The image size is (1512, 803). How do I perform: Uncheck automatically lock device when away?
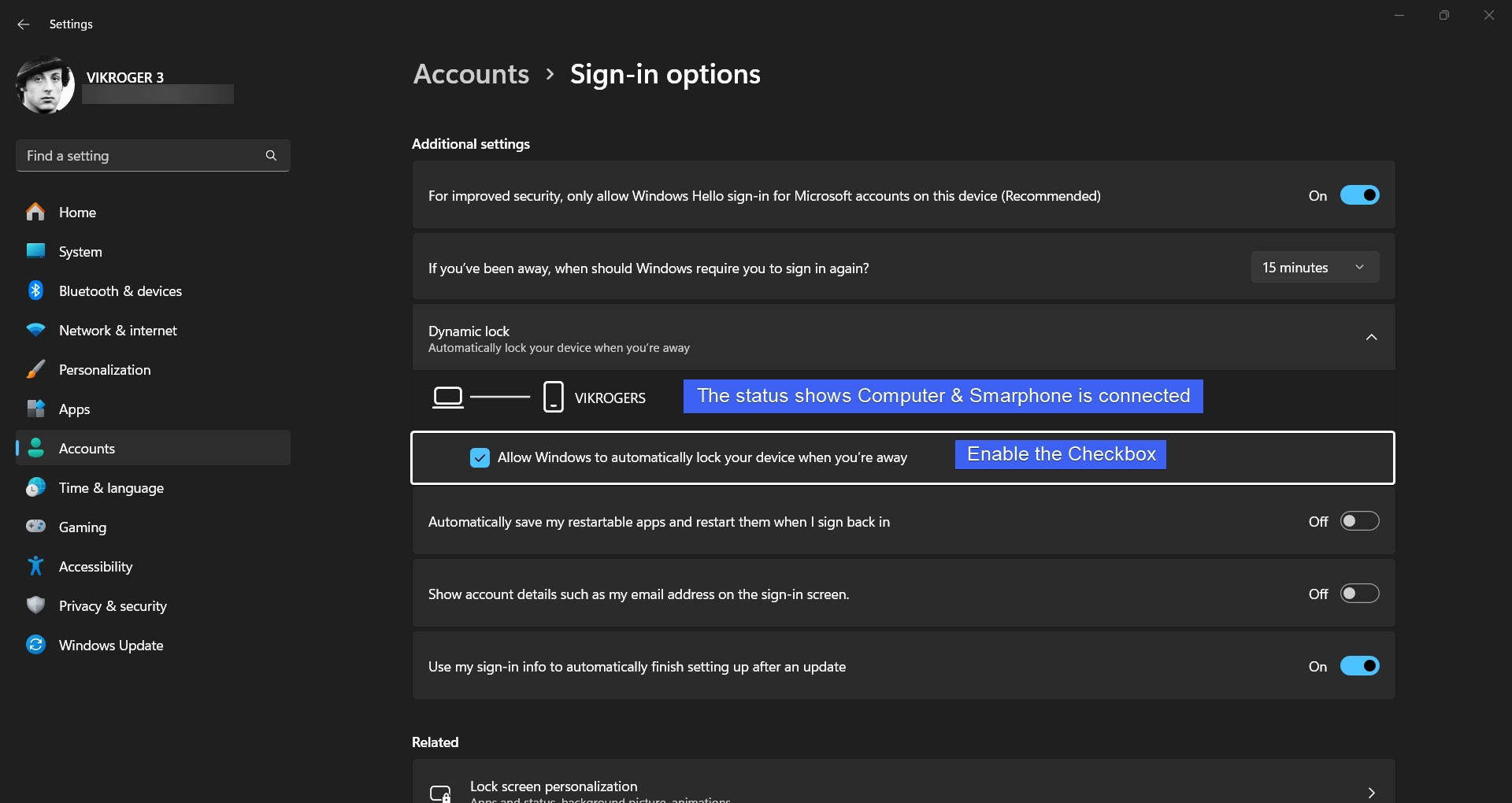(480, 457)
